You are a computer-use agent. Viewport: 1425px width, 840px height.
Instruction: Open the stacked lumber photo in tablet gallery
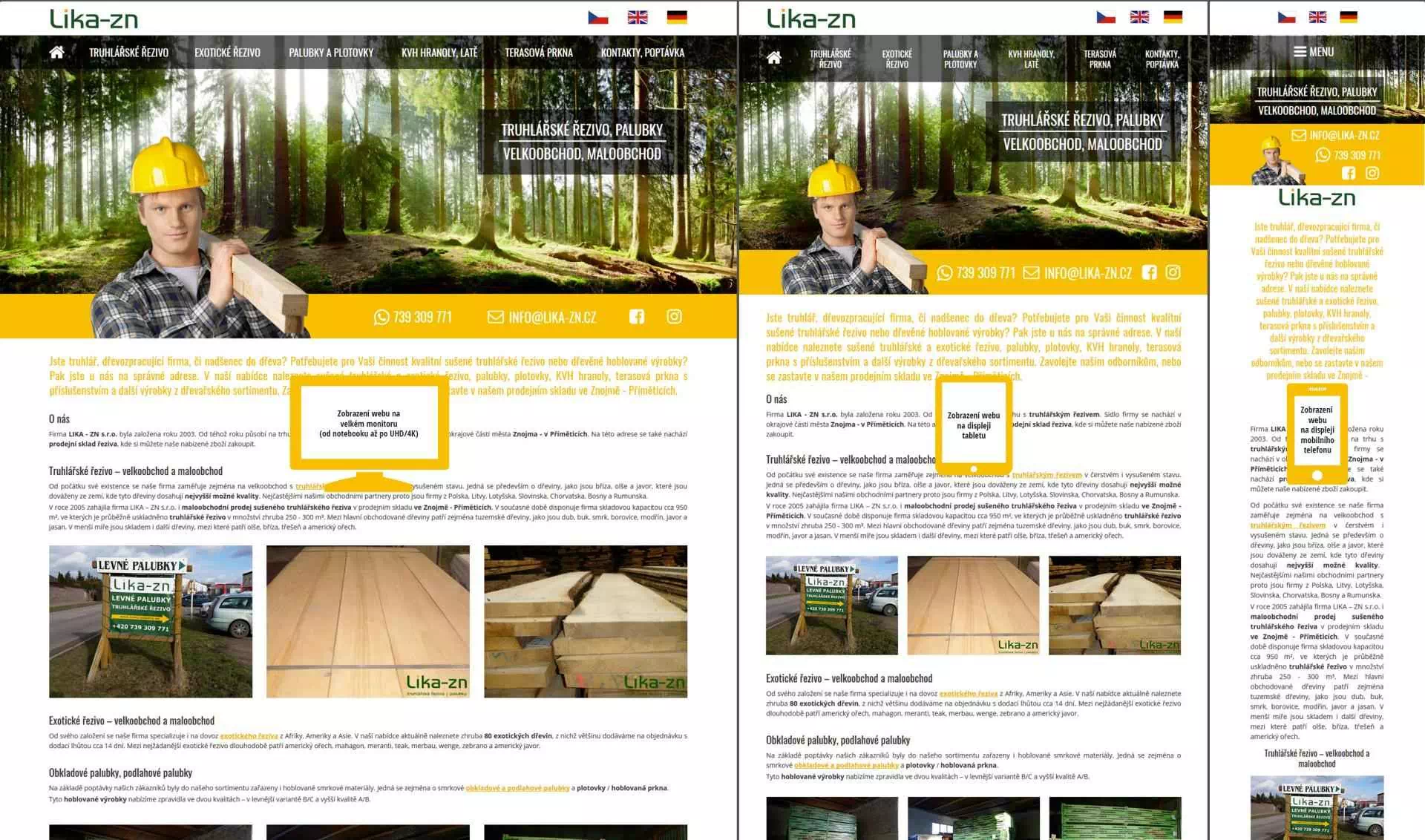(x=1115, y=606)
